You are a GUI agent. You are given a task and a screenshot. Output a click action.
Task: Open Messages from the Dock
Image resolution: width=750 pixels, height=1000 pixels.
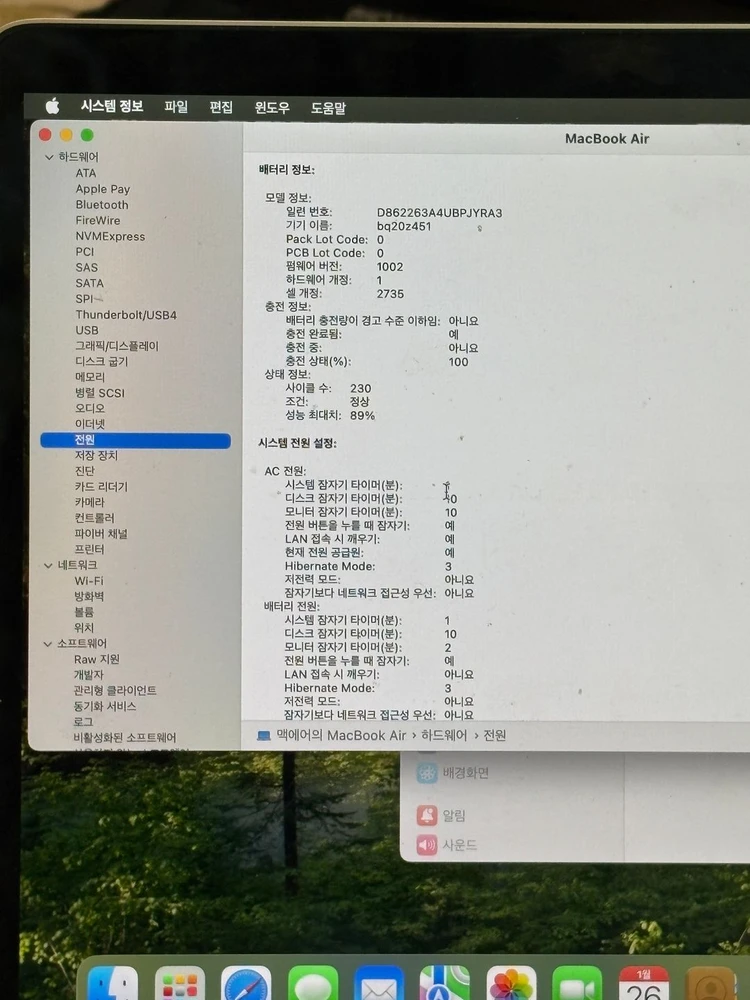tap(312, 984)
